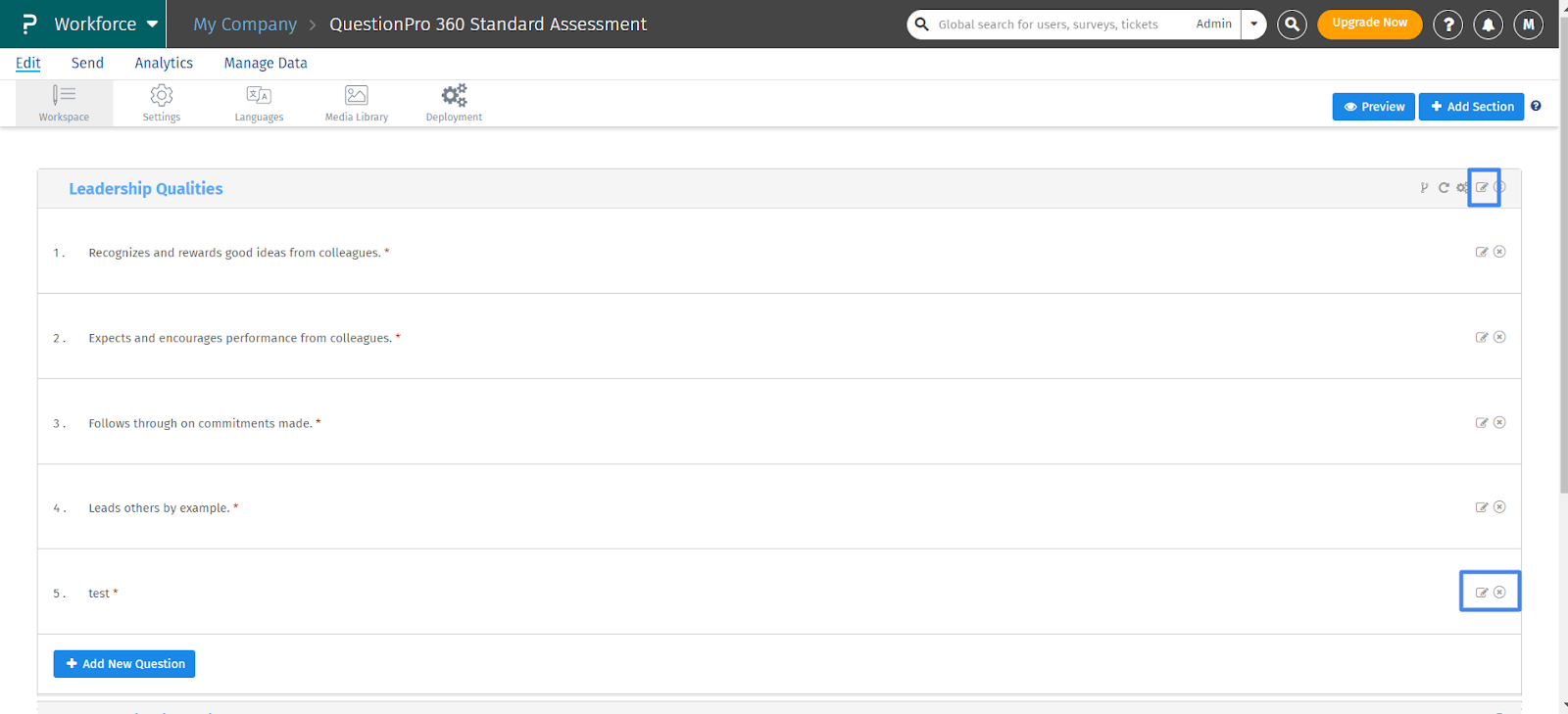
Task: Expand the Workforce product dropdown
Action: (x=152, y=24)
